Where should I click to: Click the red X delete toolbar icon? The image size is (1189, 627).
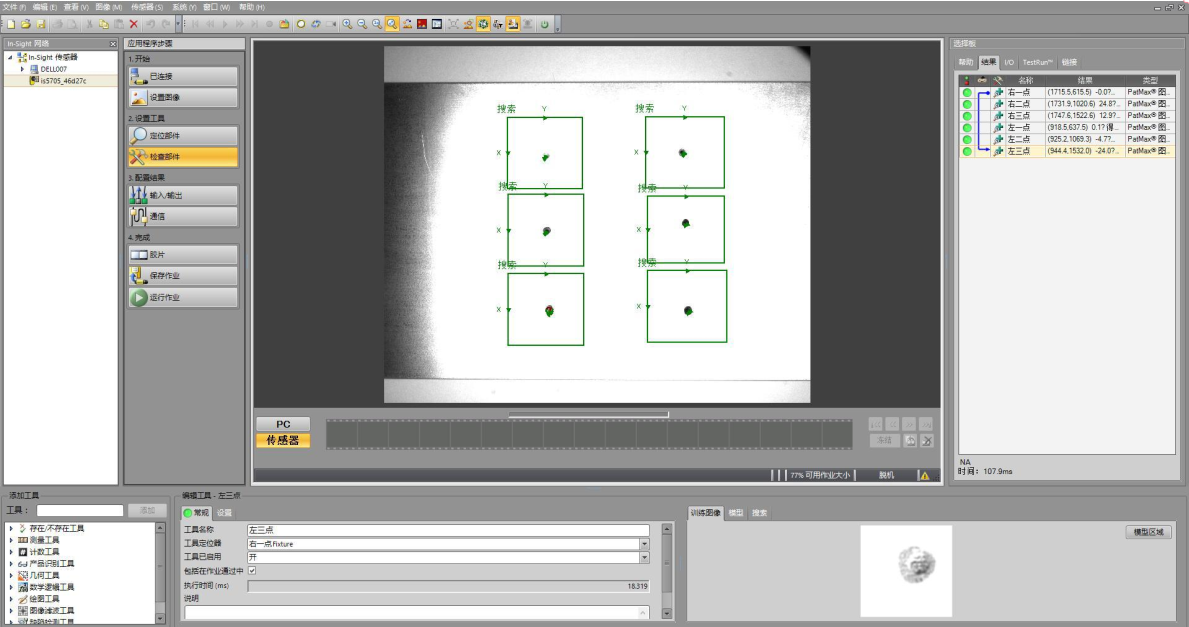[x=133, y=23]
